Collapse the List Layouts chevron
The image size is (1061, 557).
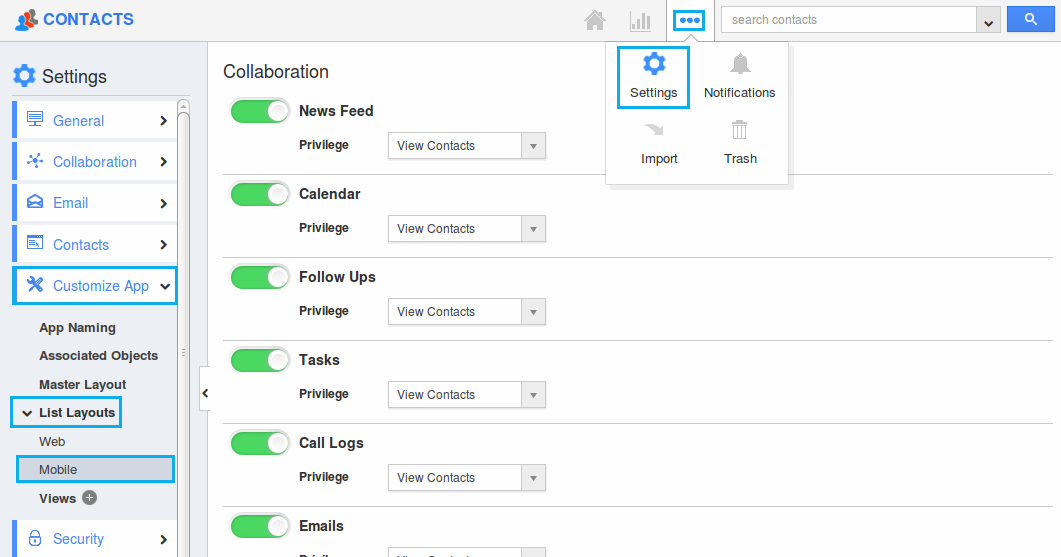pyautogui.click(x=27, y=413)
